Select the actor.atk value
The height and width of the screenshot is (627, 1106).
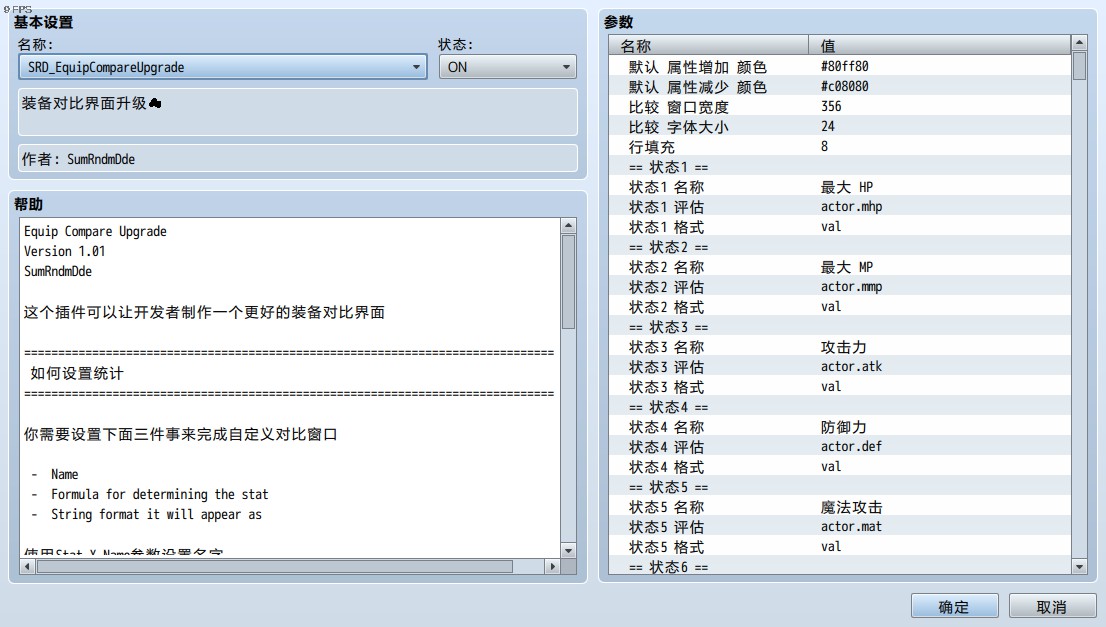[851, 367]
